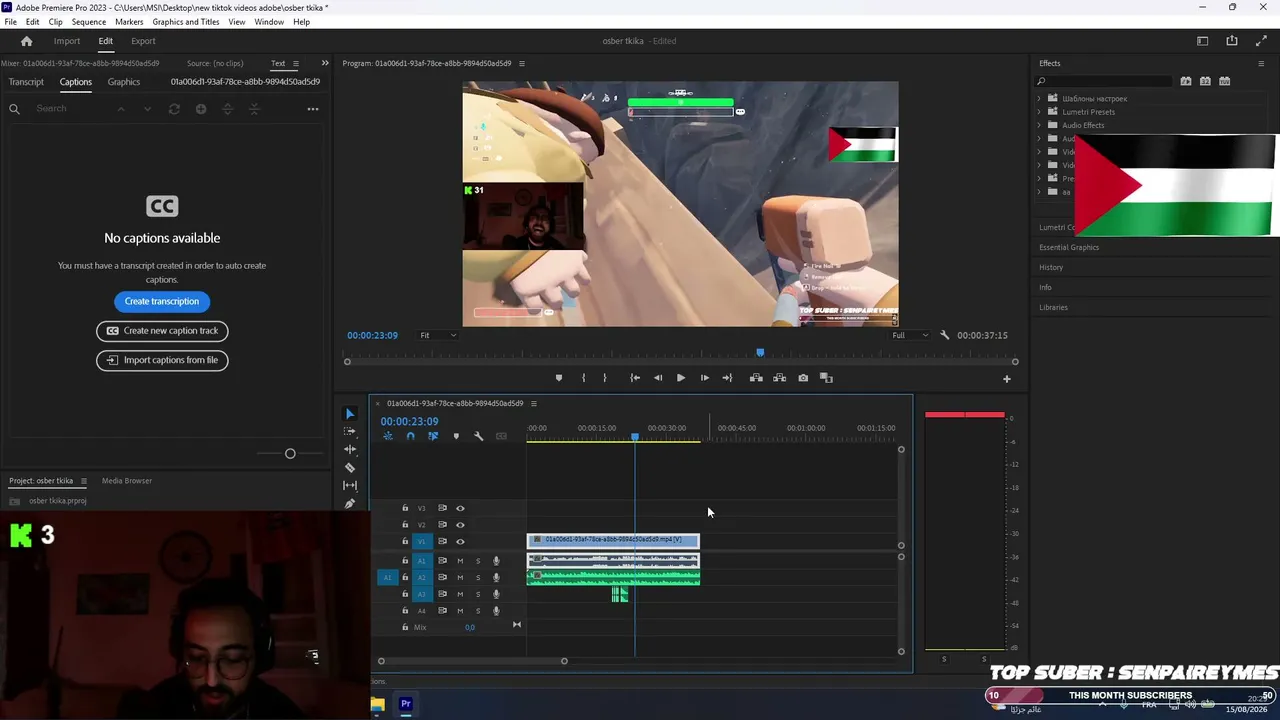Add marker in Program Monitor

[x=559, y=378]
